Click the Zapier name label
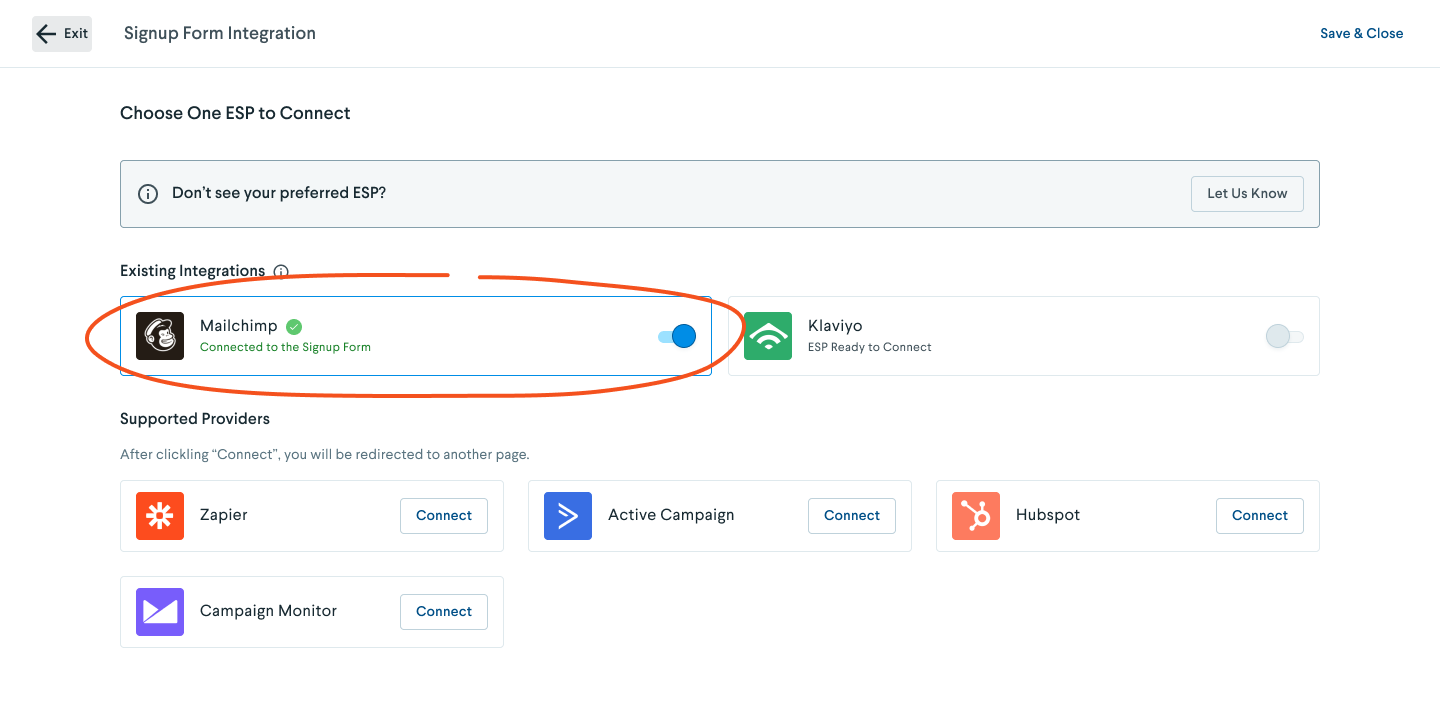The height and width of the screenshot is (719, 1440). [224, 515]
